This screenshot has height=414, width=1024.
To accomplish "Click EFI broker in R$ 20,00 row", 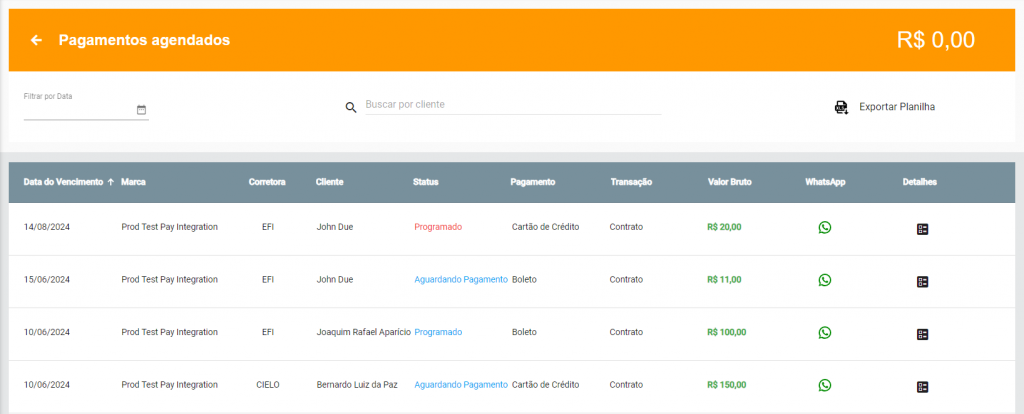I will (268, 227).
